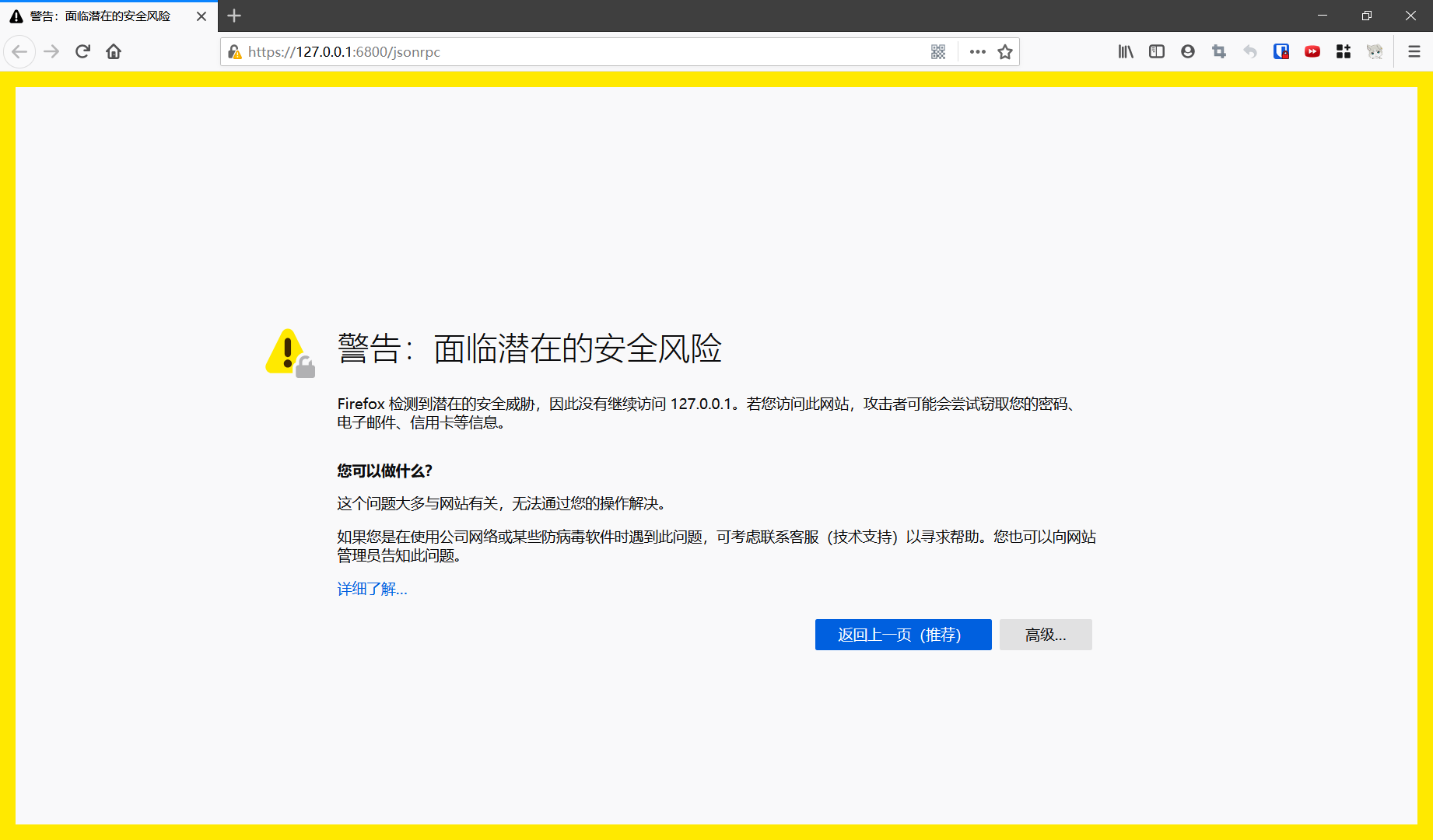
Task: Bookmark this page with star icon
Action: click(x=1005, y=51)
